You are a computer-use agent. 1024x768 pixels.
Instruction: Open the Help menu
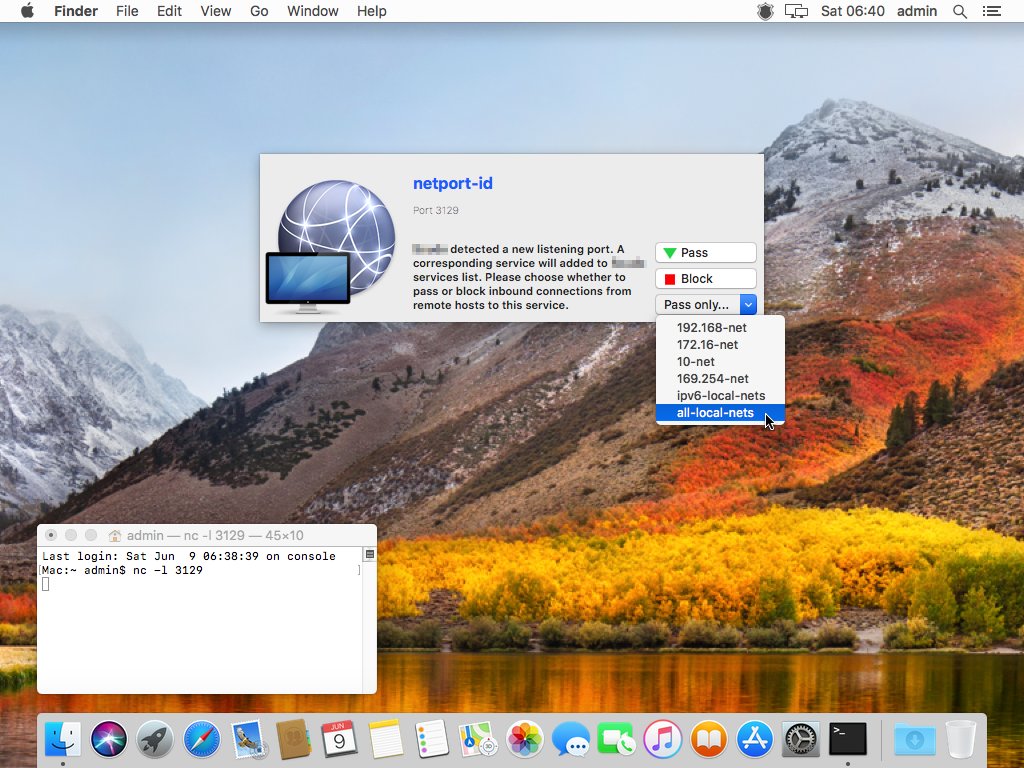372,11
